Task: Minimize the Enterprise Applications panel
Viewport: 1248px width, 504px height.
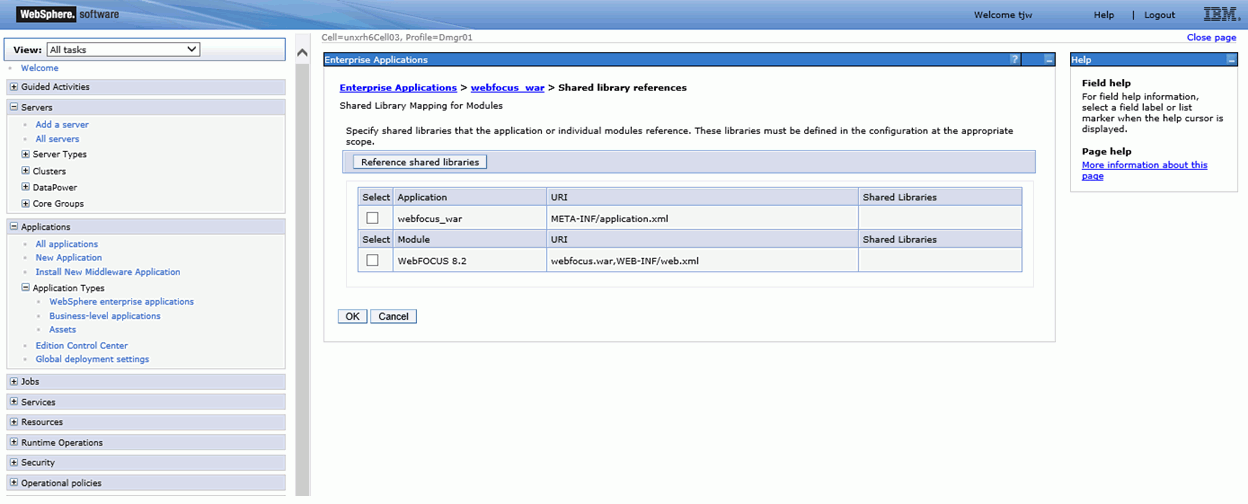Action: pos(1048,60)
